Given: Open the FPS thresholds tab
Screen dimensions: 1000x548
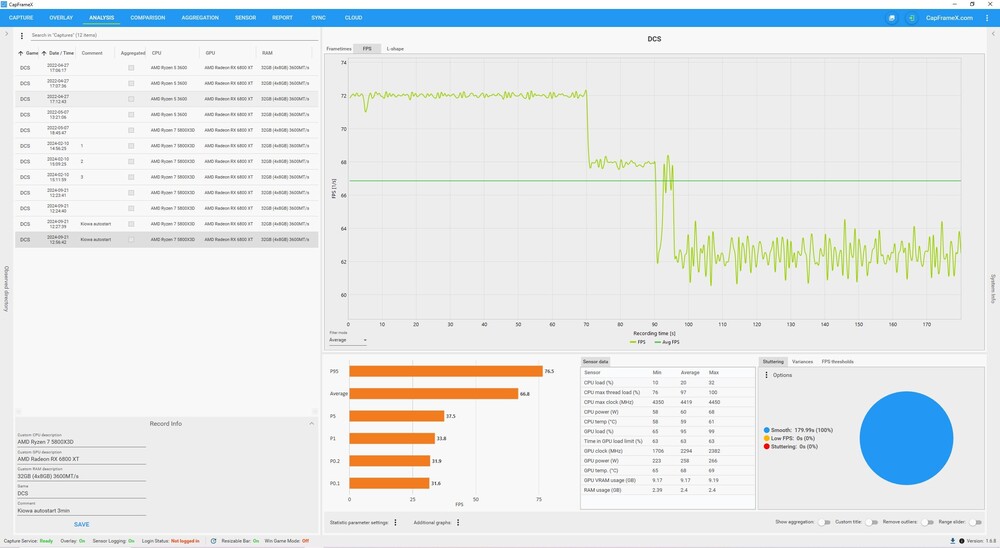Looking at the screenshot, I should tap(837, 362).
